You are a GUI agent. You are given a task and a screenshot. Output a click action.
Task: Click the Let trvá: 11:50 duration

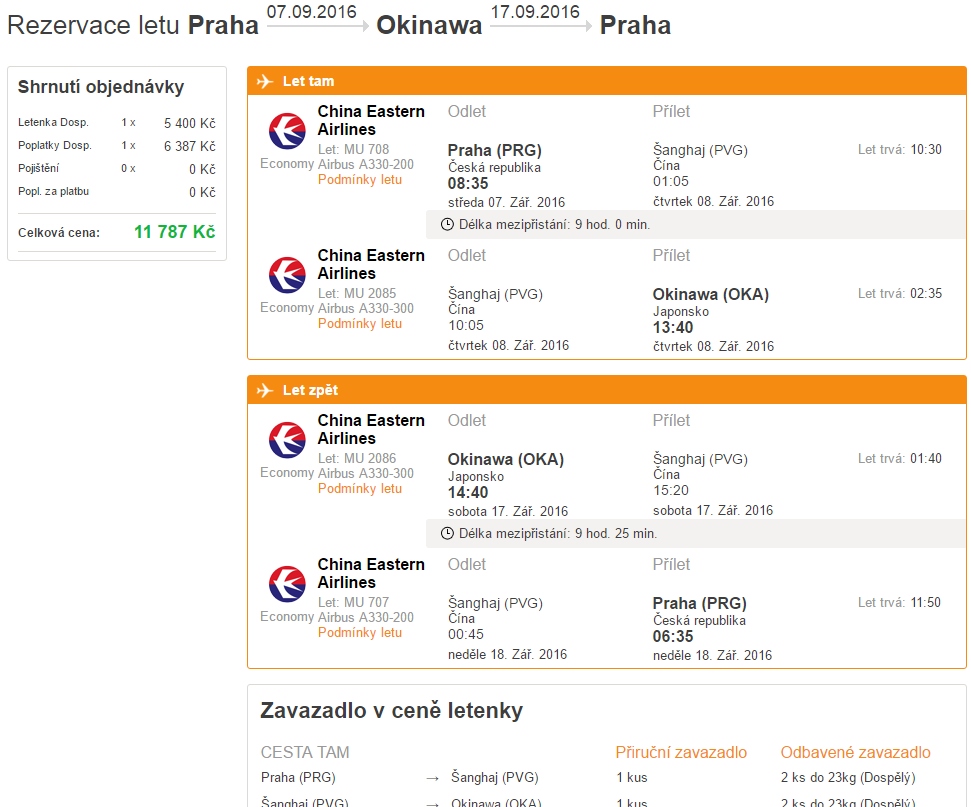point(899,603)
